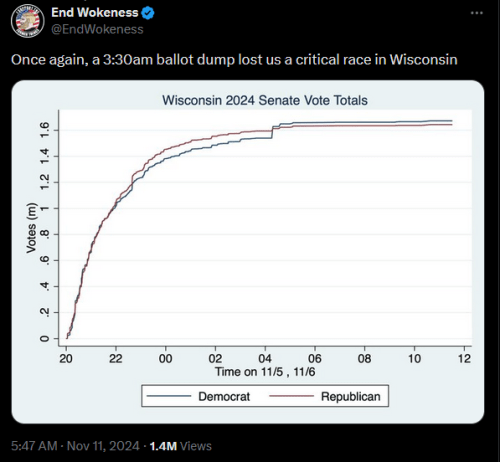Click the Votes (m) y-axis label
Image resolution: width=500 pixels, height=462 pixels.
click(31, 228)
